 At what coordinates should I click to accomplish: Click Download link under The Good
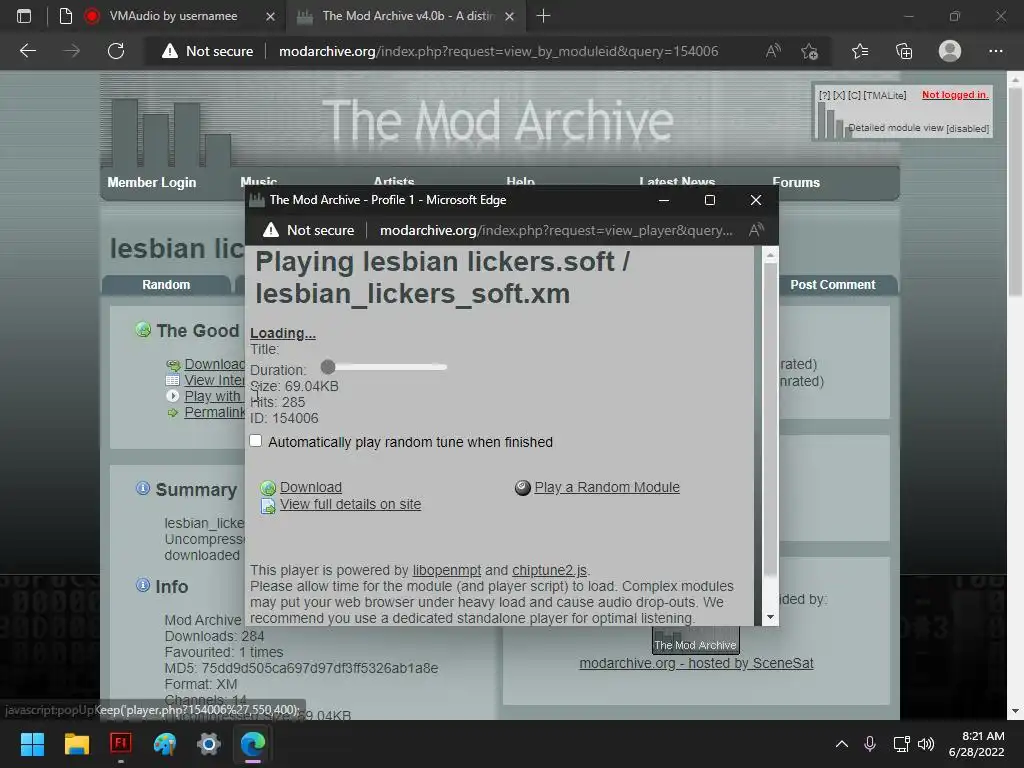point(214,364)
